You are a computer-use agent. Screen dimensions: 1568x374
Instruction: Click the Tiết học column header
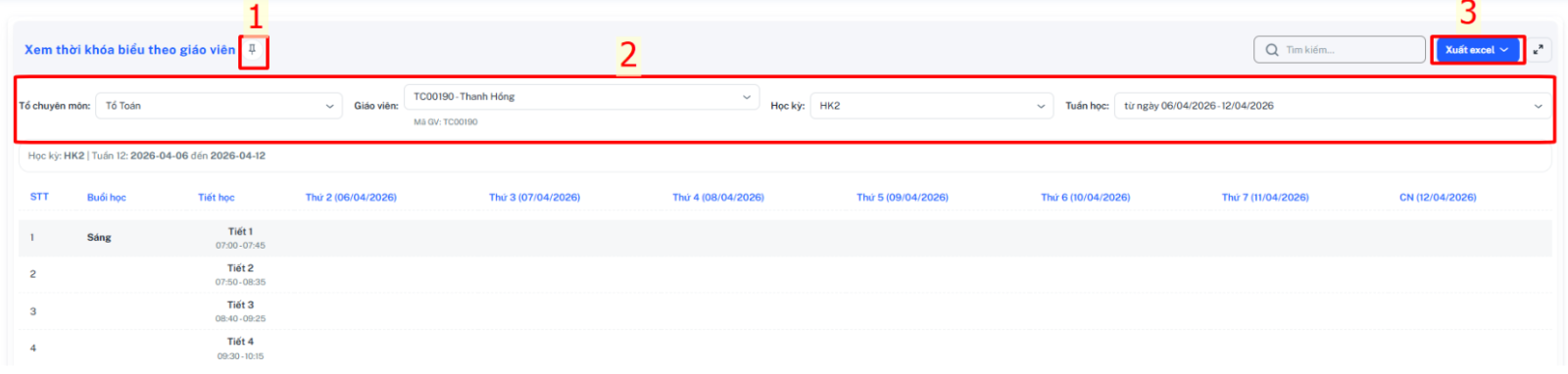tap(217, 198)
